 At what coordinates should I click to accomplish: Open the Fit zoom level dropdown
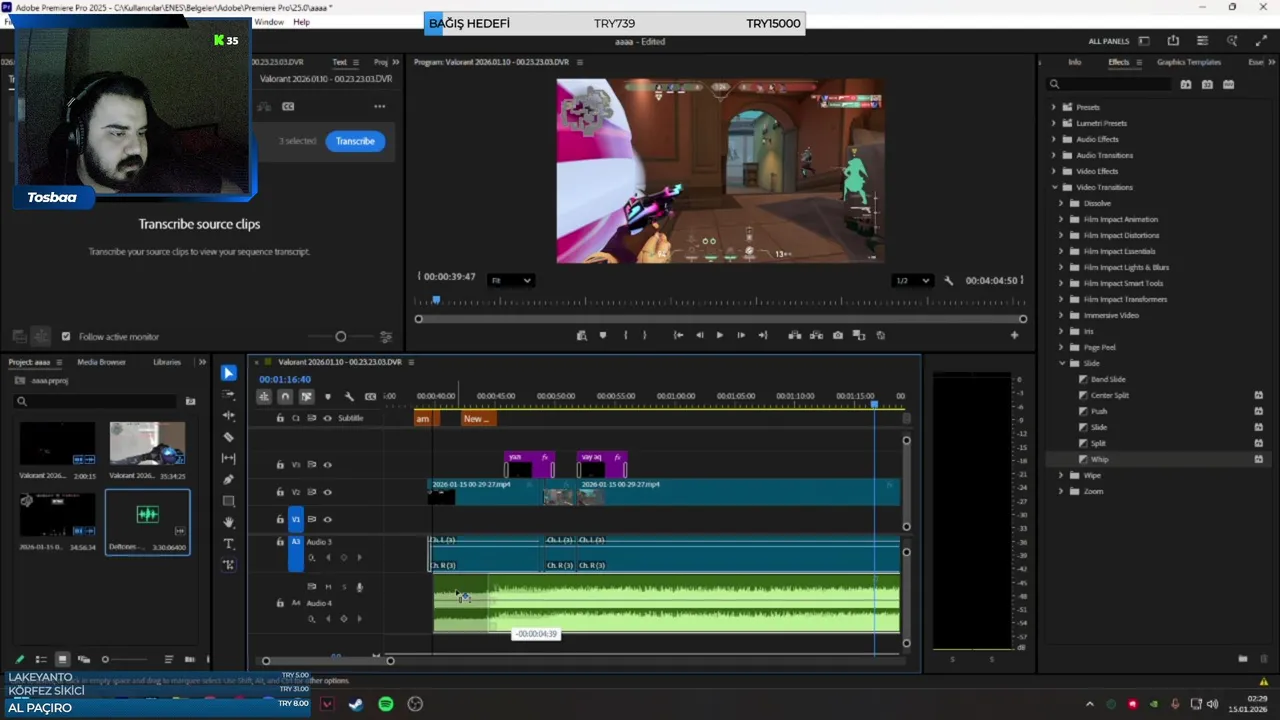point(510,281)
